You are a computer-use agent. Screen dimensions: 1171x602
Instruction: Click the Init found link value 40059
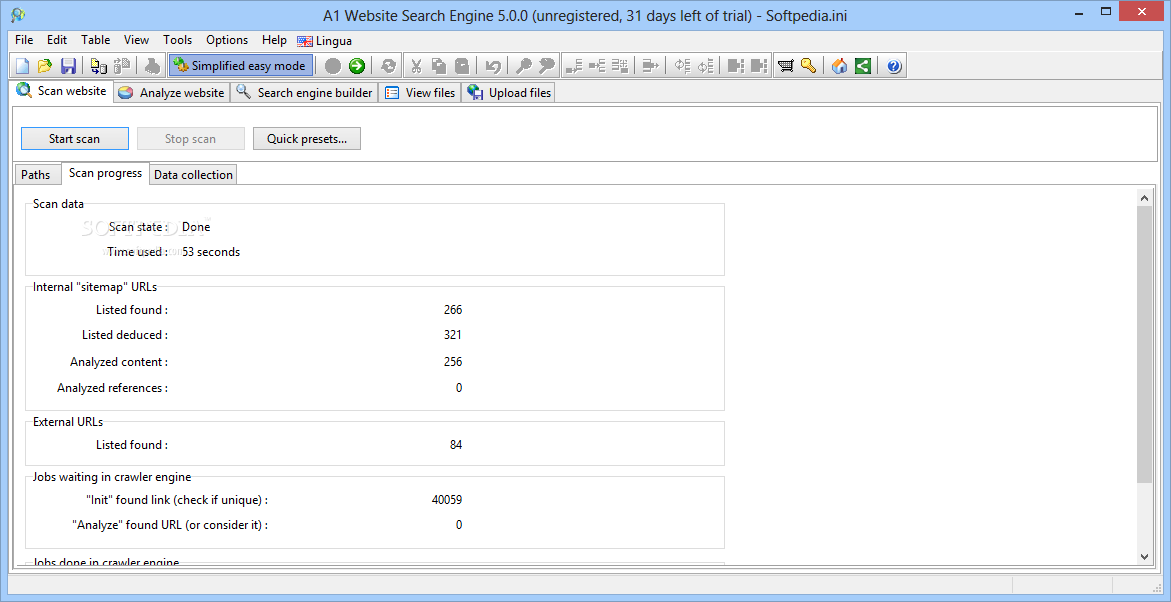tap(447, 500)
